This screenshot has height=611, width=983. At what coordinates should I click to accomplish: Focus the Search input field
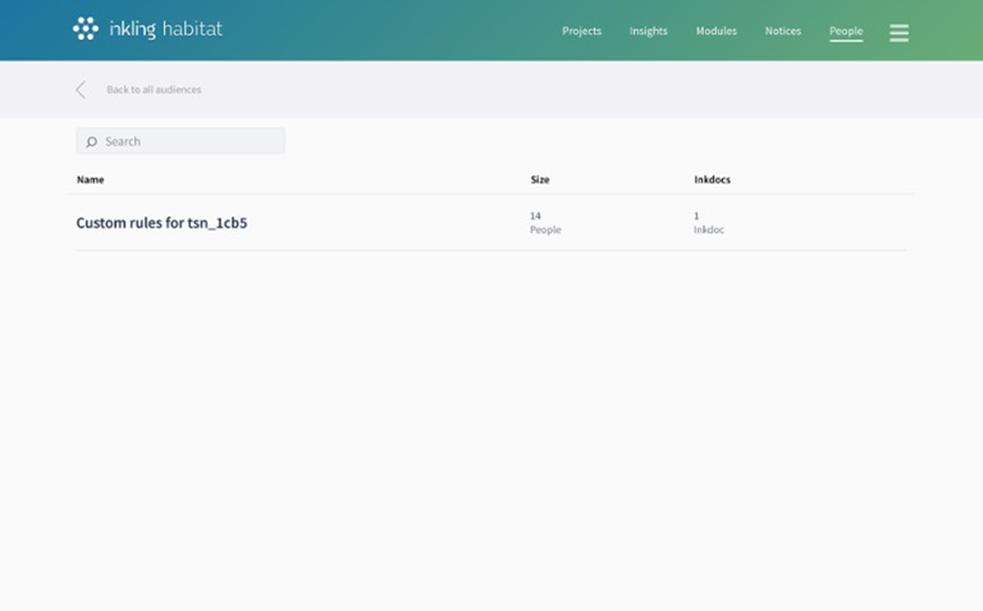[190, 142]
